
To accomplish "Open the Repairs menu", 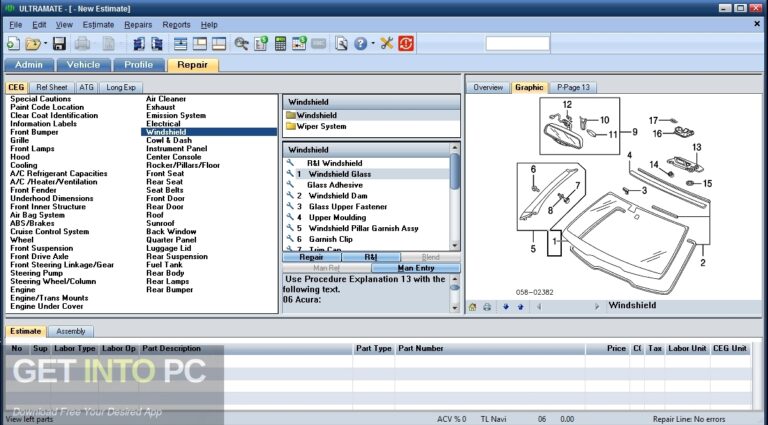I will point(138,24).
